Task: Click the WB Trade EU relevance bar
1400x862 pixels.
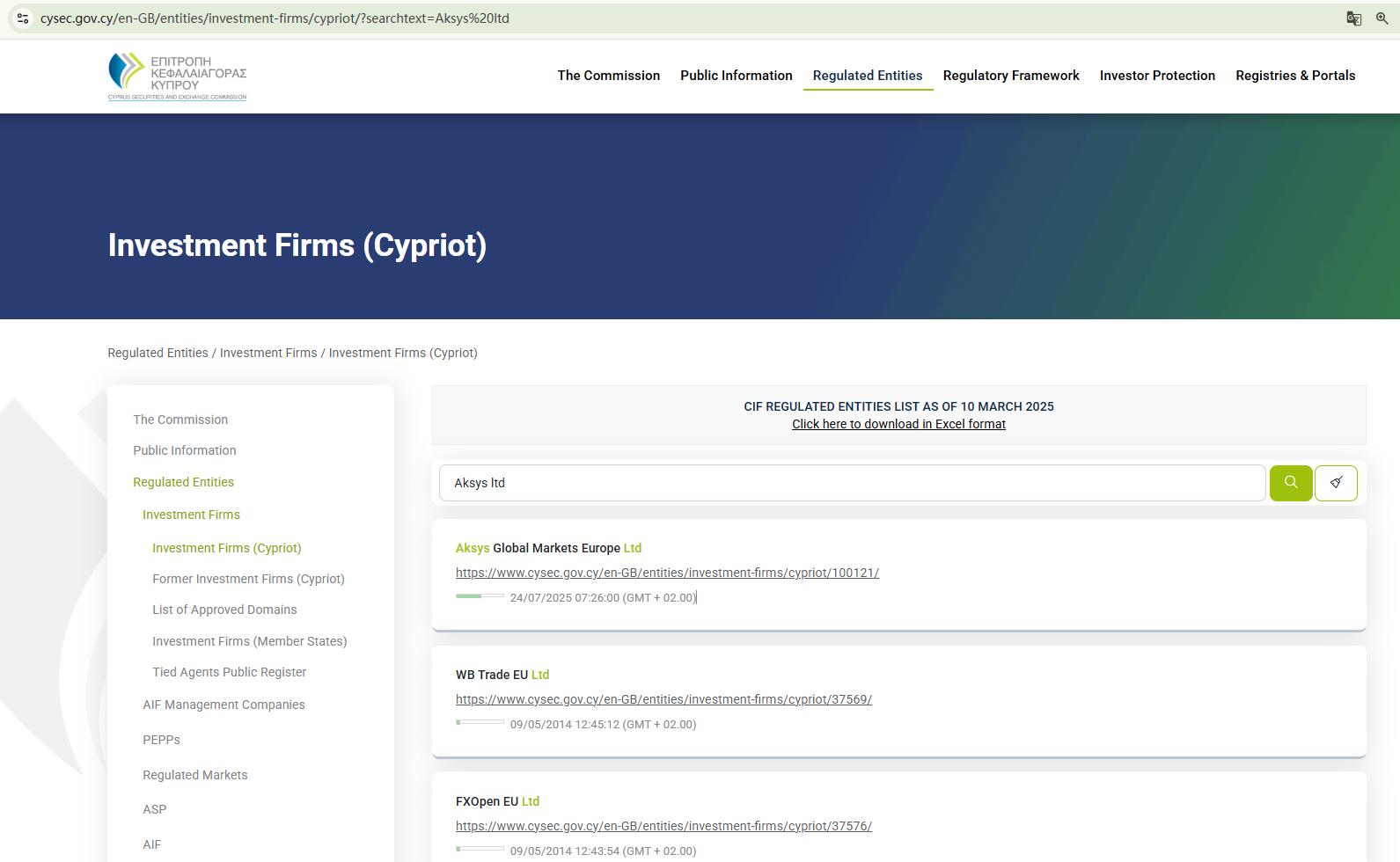Action: (480, 723)
